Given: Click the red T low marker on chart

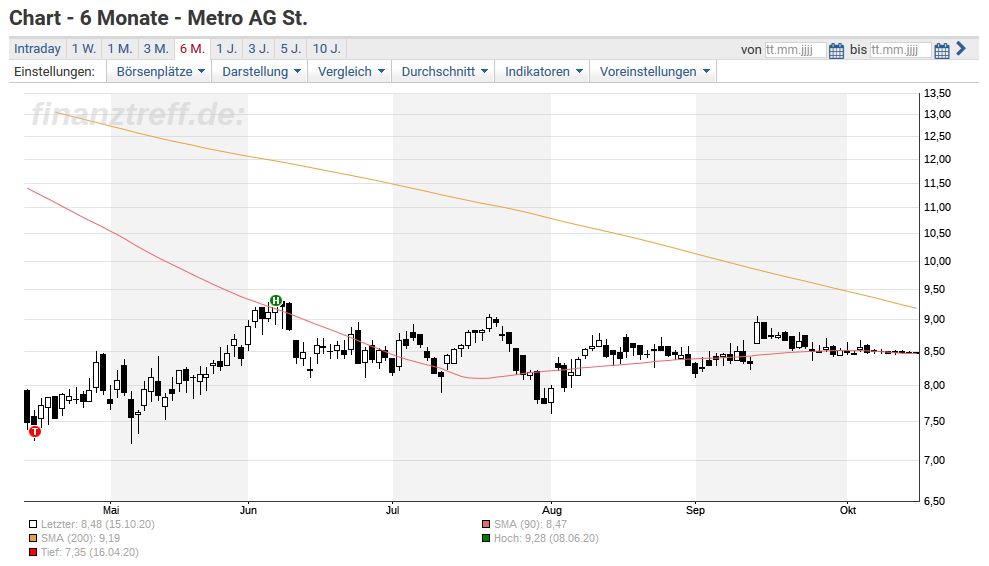Looking at the screenshot, I should click(35, 432).
